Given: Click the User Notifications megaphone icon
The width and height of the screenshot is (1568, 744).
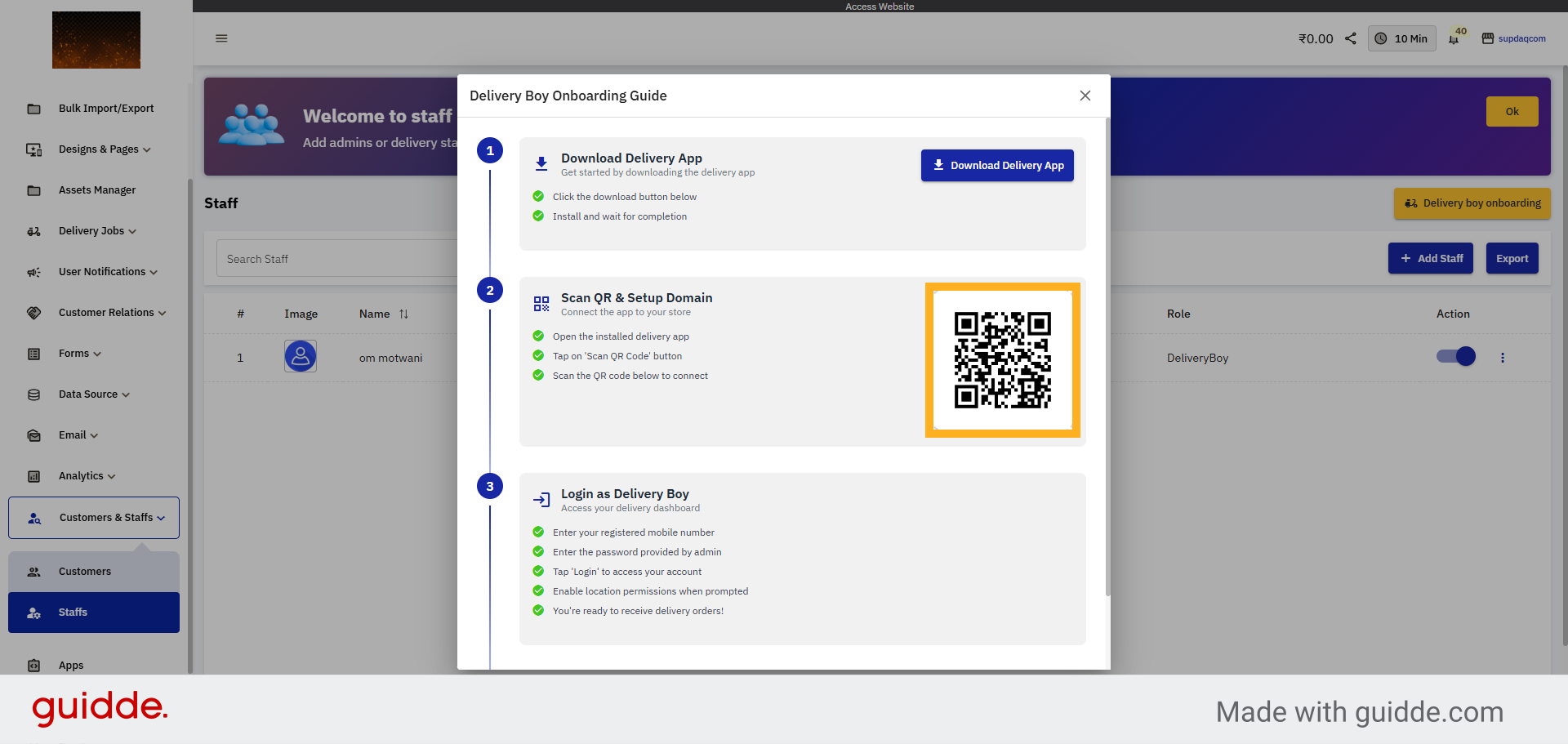Looking at the screenshot, I should tap(33, 272).
